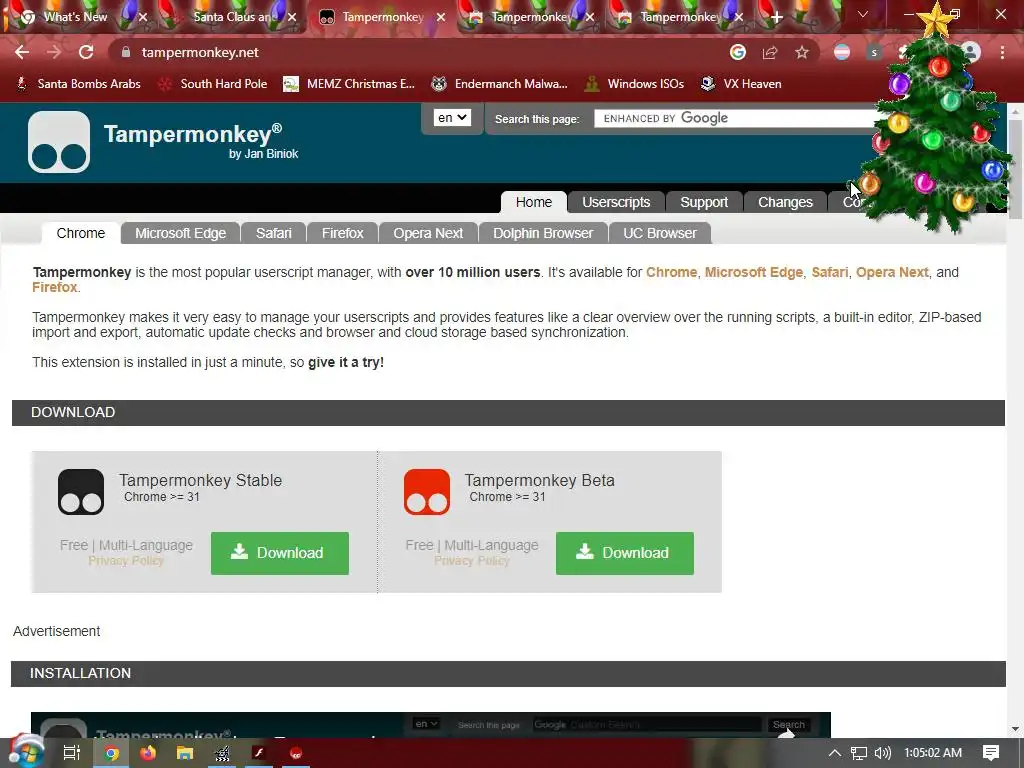Click the Google search this page field
Screen dimensions: 1024x768
click(x=736, y=118)
